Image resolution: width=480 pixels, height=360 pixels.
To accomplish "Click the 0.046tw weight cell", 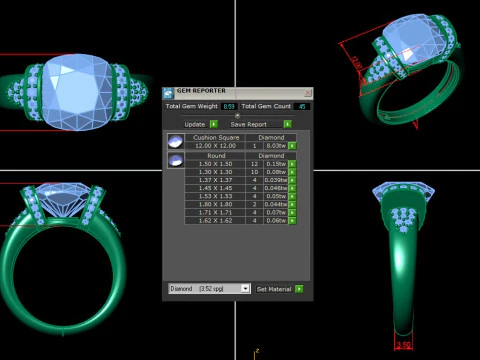I will tap(276, 188).
